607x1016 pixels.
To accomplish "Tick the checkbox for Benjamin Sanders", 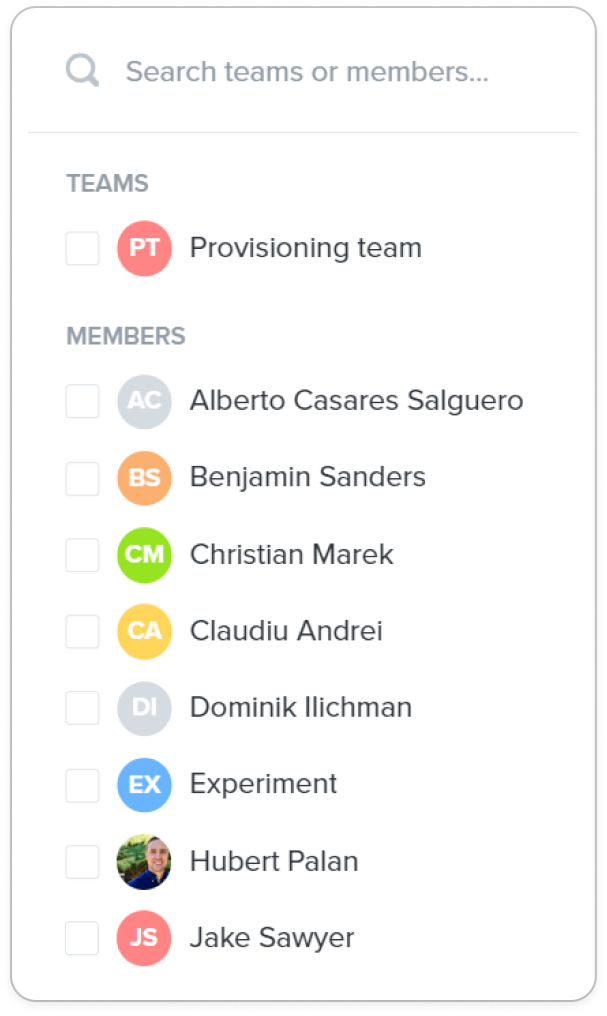I will click(x=82, y=478).
